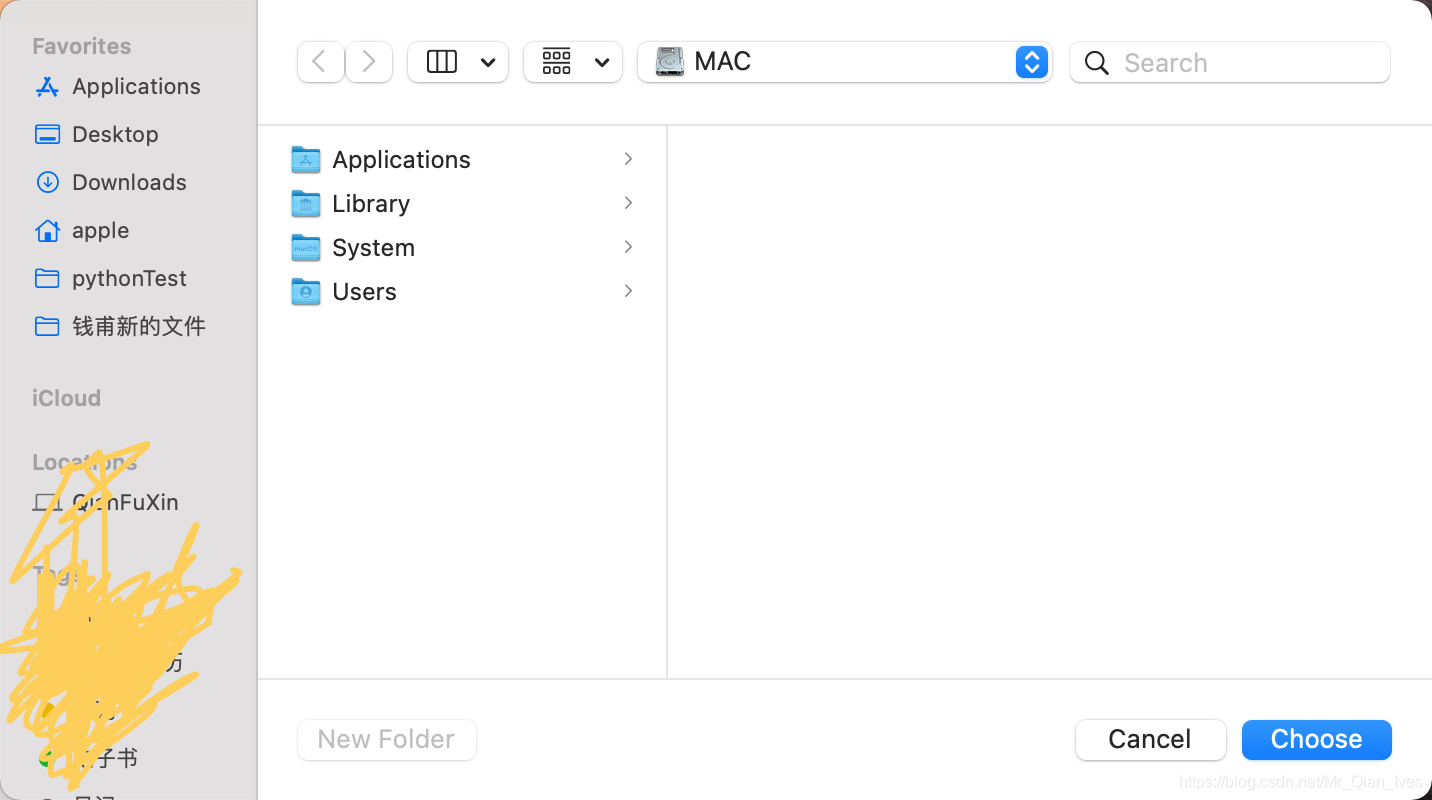The width and height of the screenshot is (1432, 800).
Task: Click the grid grouping icon in toolbar
Action: pyautogui.click(x=557, y=62)
